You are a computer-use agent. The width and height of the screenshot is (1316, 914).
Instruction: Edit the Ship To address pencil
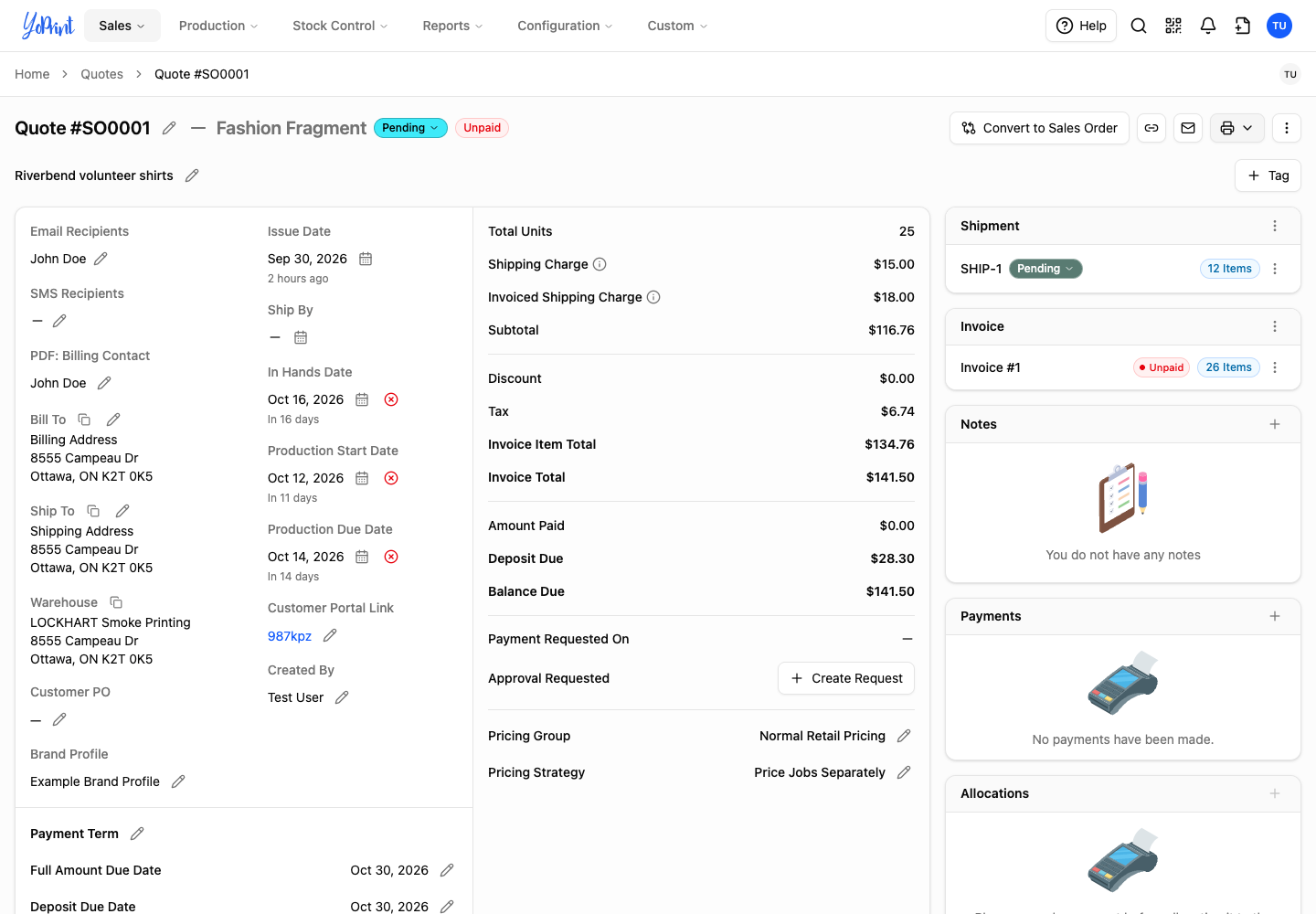(x=122, y=511)
